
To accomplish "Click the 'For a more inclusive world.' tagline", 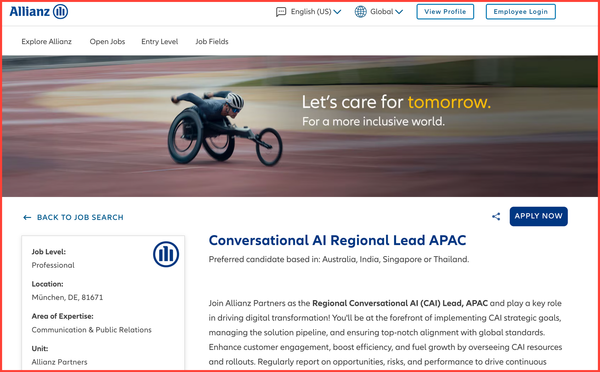I will (x=373, y=122).
